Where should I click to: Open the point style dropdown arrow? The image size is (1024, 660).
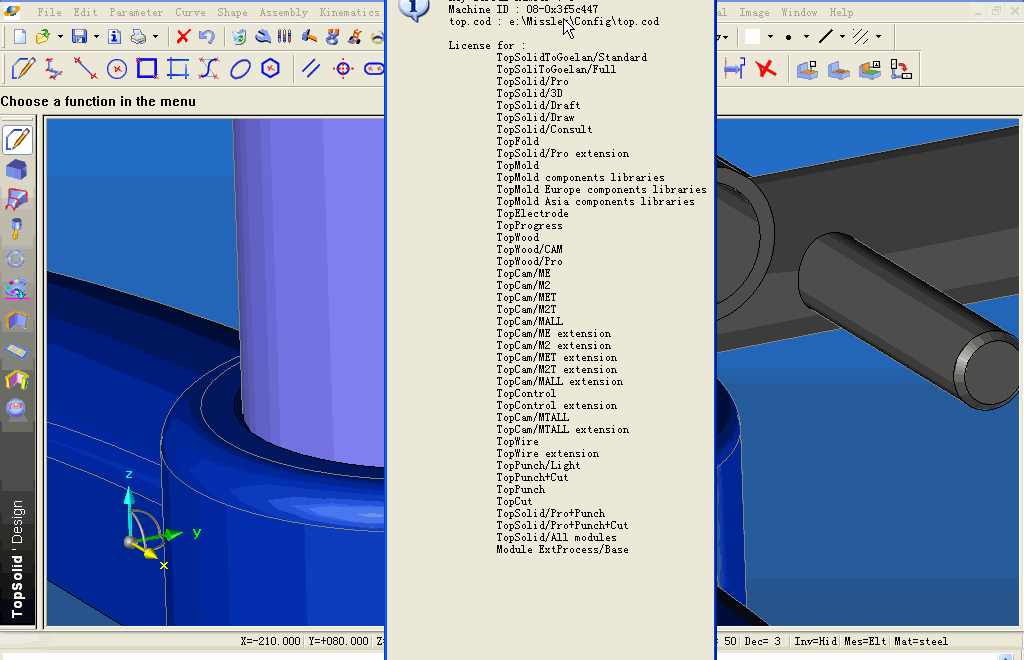pos(807,37)
